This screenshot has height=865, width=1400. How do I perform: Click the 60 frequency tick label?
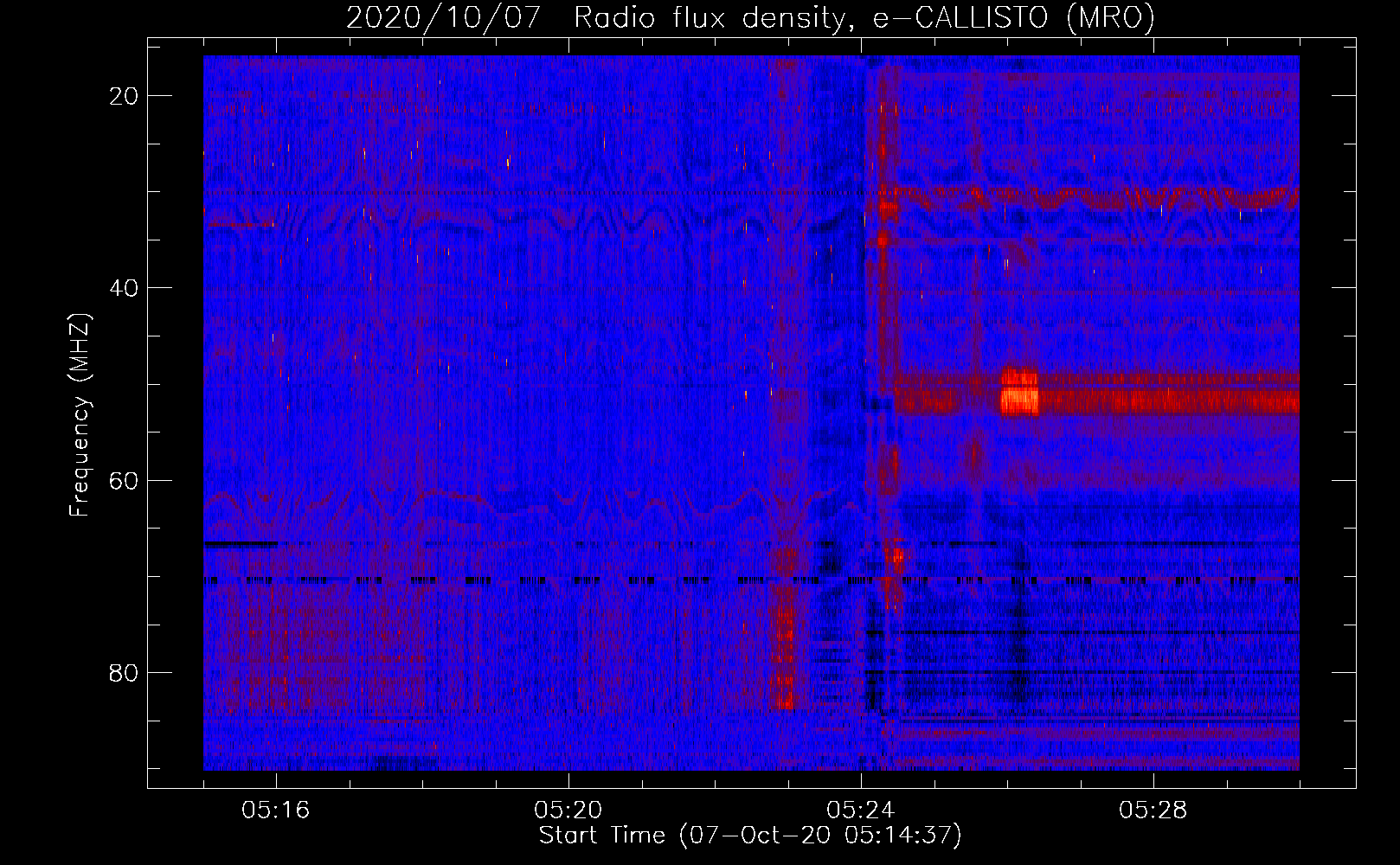[x=124, y=480]
